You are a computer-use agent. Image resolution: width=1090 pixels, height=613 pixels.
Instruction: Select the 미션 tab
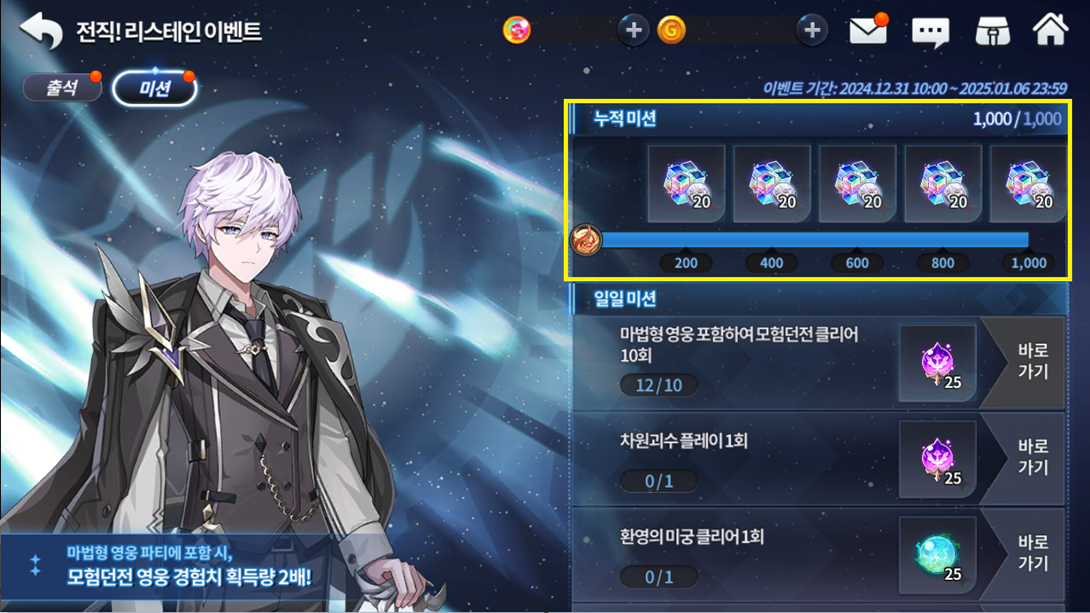pos(154,88)
